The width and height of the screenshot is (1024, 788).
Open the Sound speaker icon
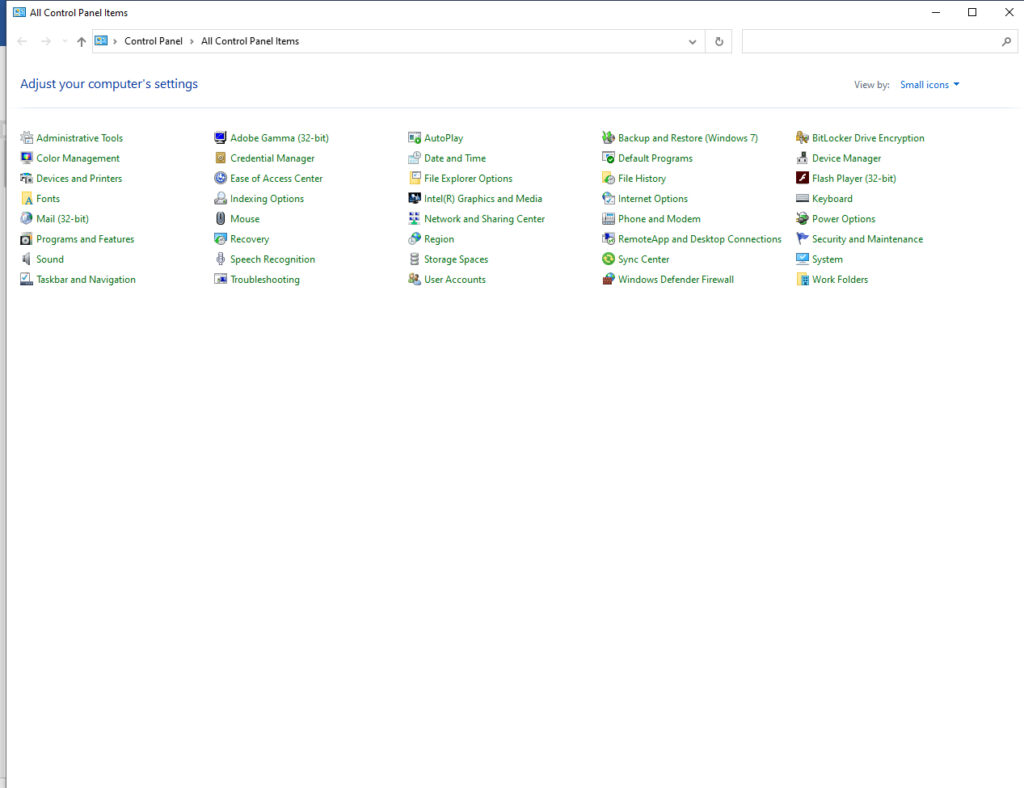pyautogui.click(x=26, y=259)
